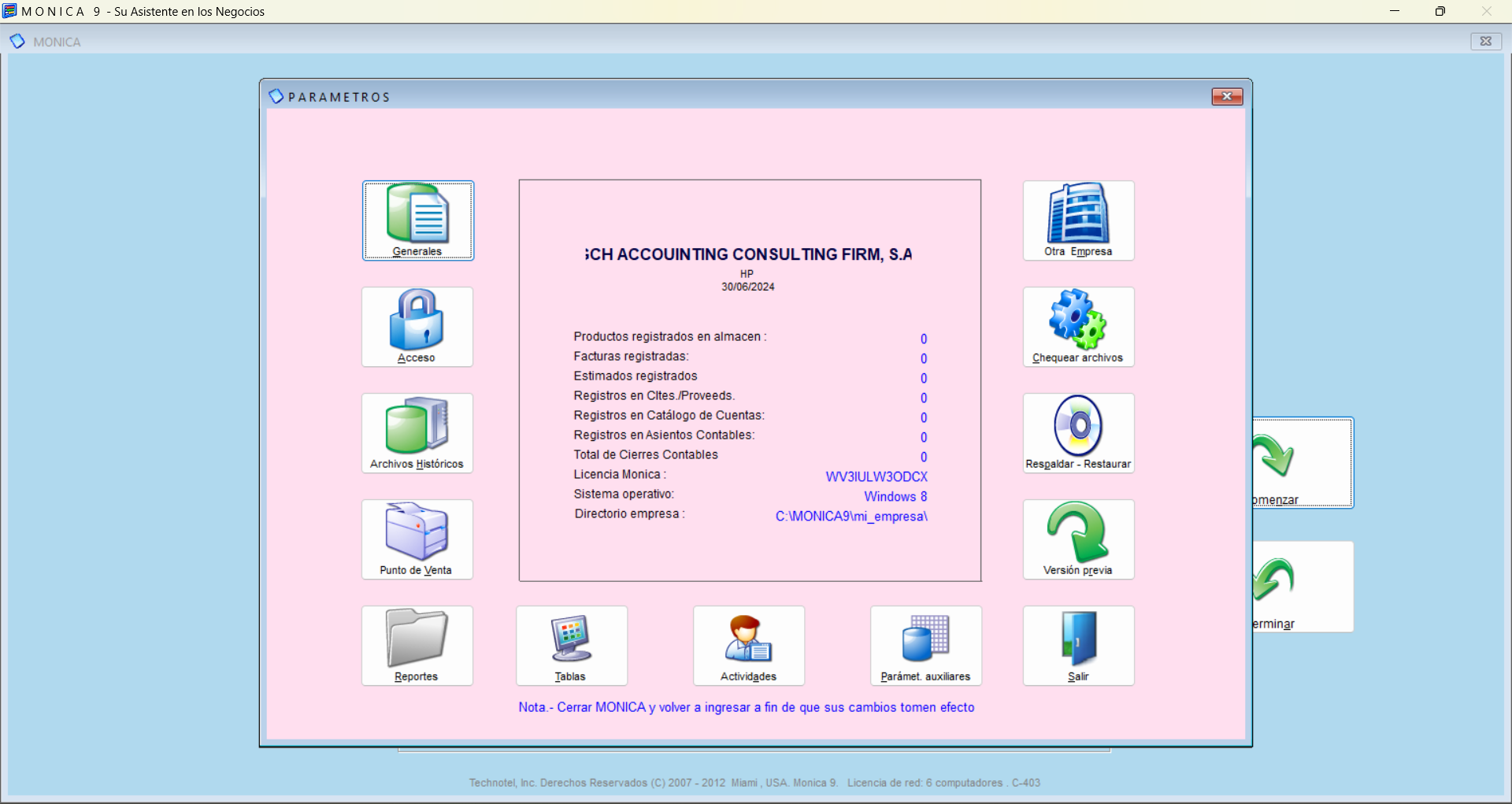The image size is (1512, 804).
Task: Run Chequear archivos
Action: tap(1079, 327)
